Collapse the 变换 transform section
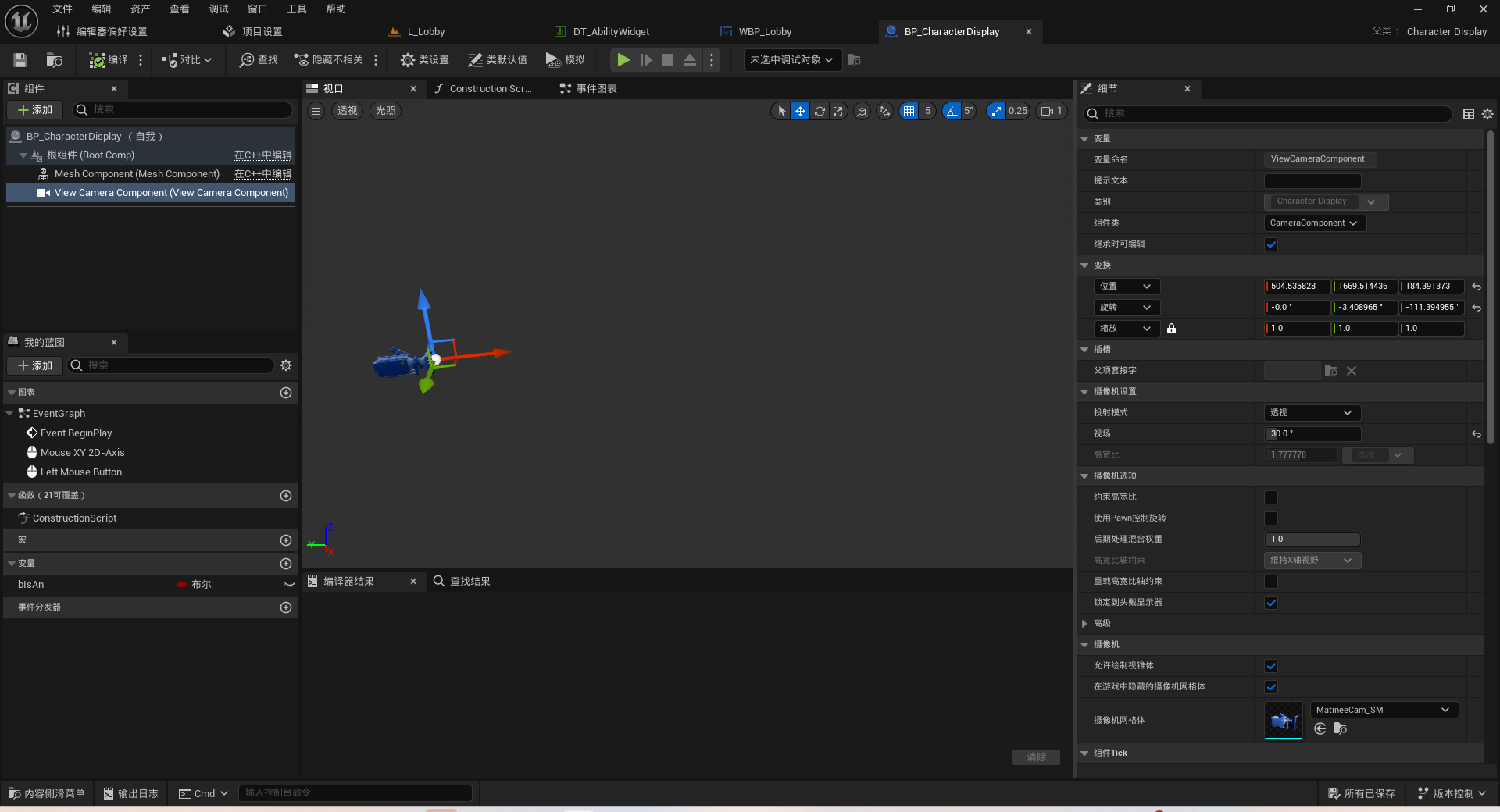This screenshot has width=1500, height=812. (x=1084, y=265)
